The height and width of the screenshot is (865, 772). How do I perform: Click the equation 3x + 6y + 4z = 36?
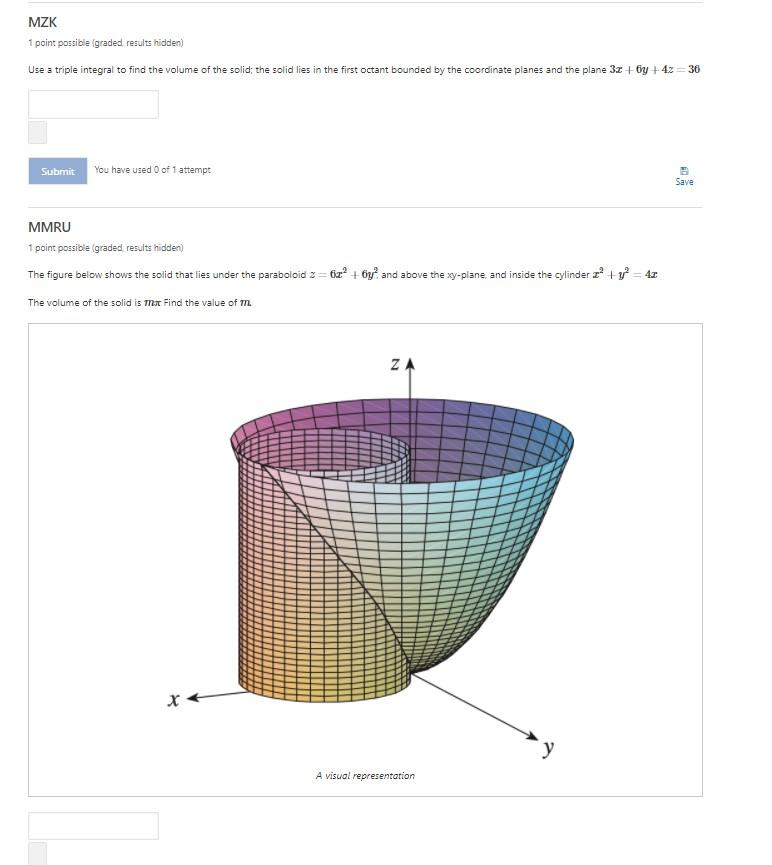(x=654, y=69)
